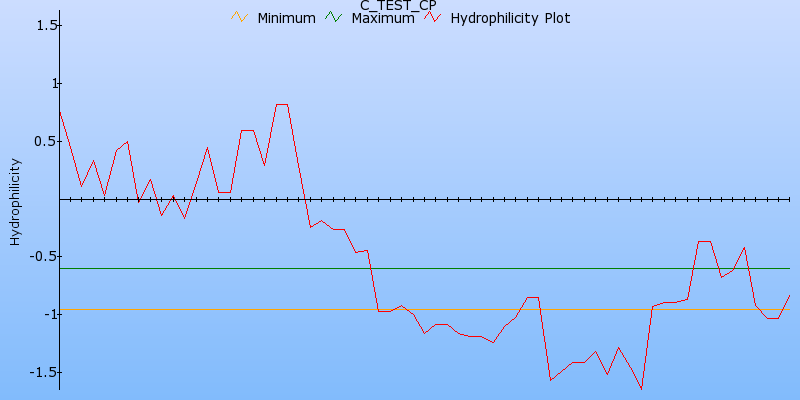Image resolution: width=800 pixels, height=400 pixels.
Task: Click where the red curve crosses the zero axis
Action: pyautogui.click(x=305, y=199)
